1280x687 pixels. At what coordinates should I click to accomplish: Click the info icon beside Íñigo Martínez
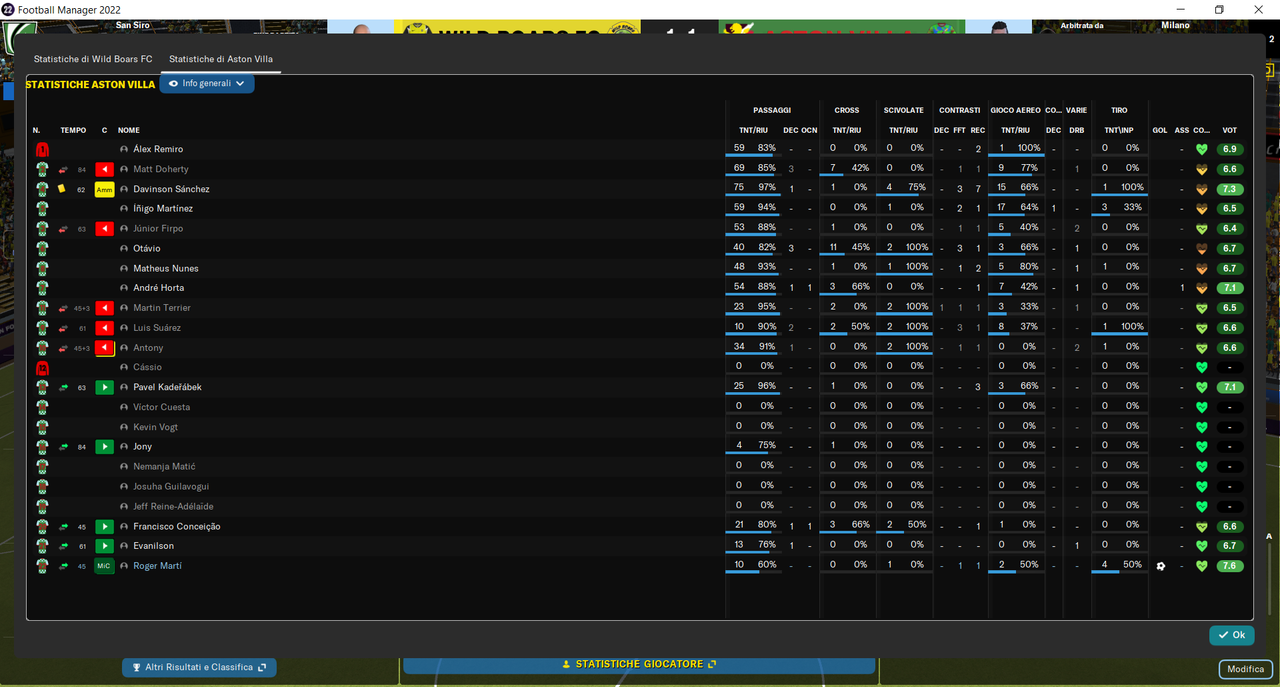click(x=124, y=209)
